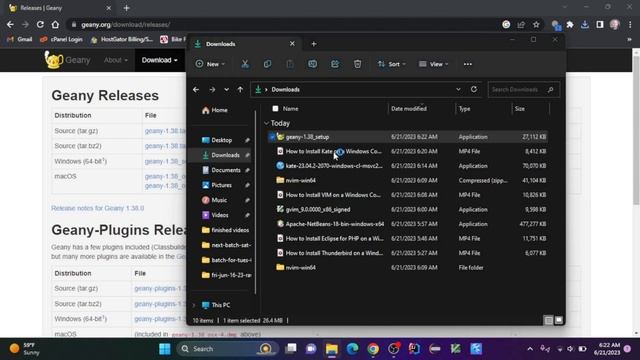Open Windows Start menu
The image size is (640, 360).
pyautogui.click(x=165, y=349)
